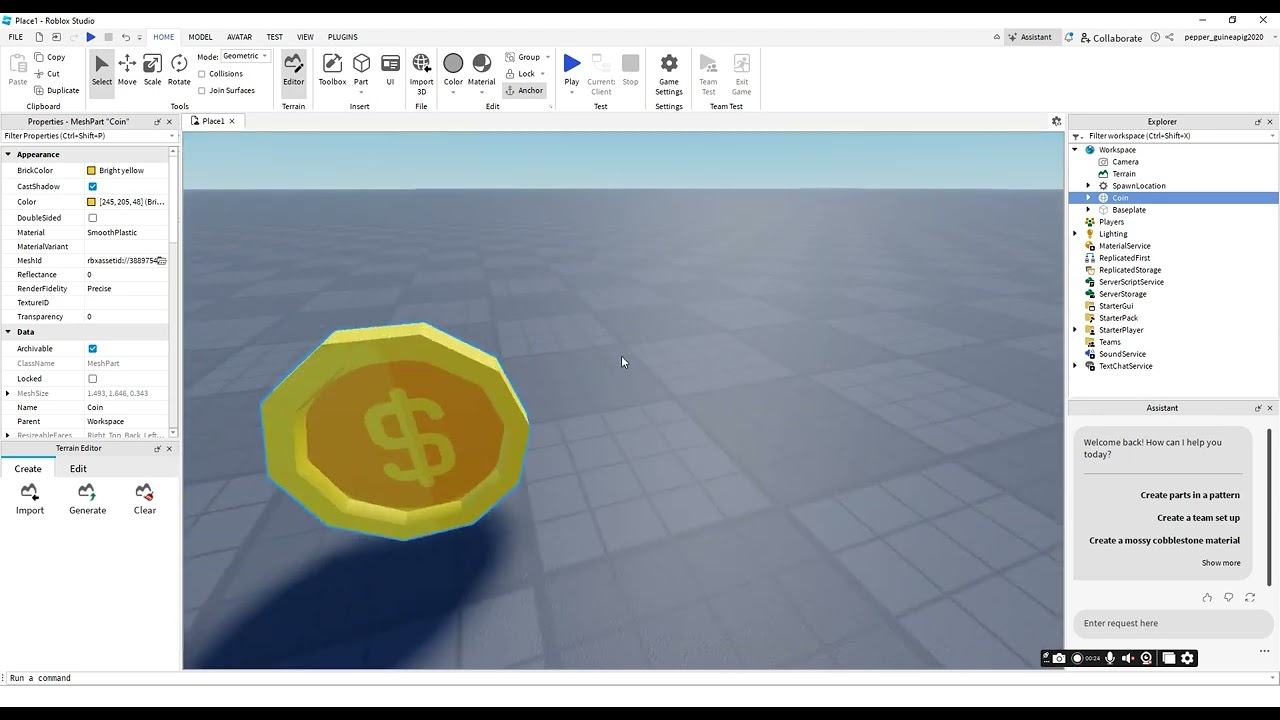Switch to Terrain Editor Edit tab
Viewport: 1280px width, 720px height.
click(78, 468)
